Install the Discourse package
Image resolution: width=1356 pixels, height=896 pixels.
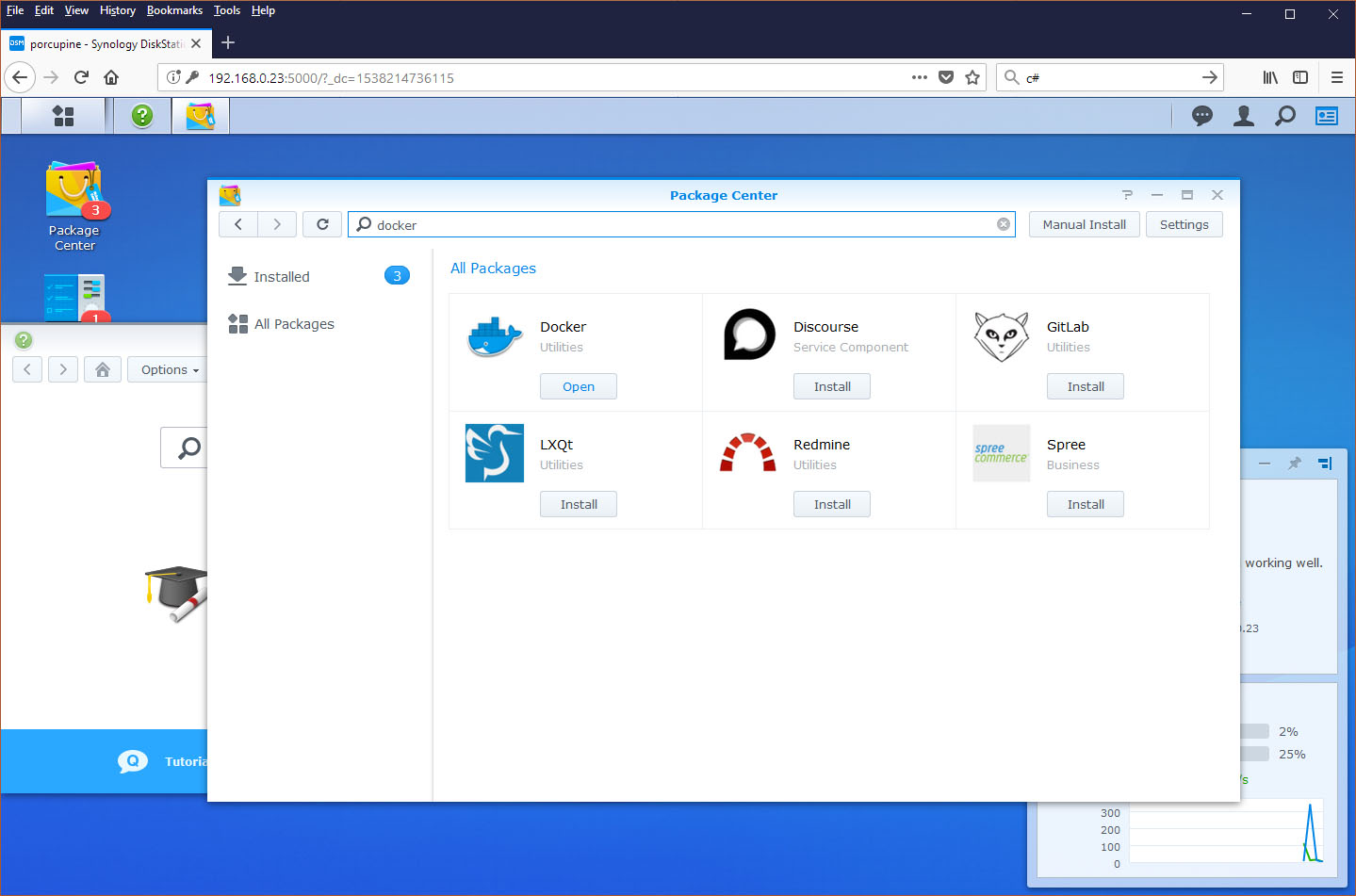(832, 386)
